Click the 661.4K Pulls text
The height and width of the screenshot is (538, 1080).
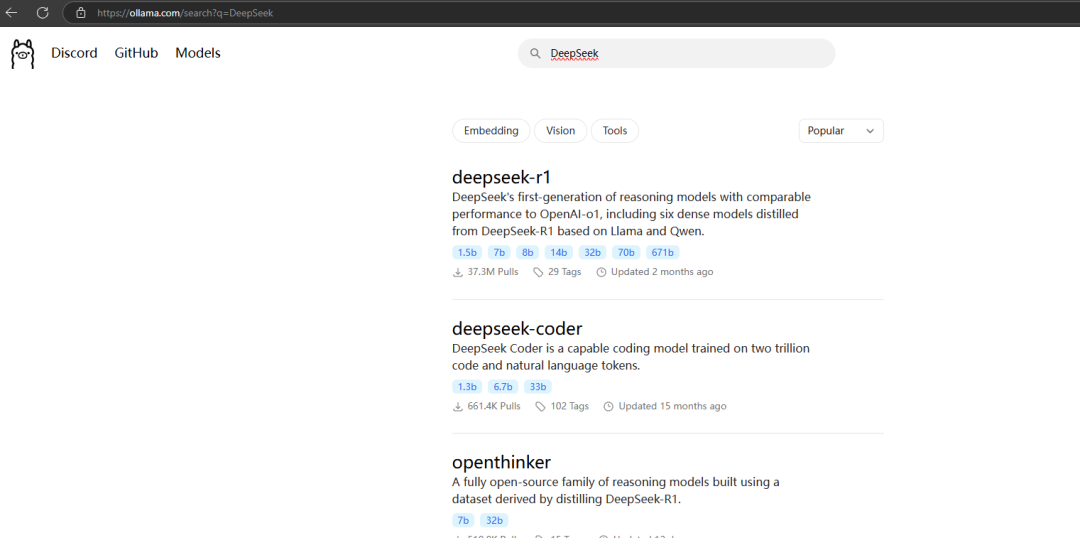494,406
